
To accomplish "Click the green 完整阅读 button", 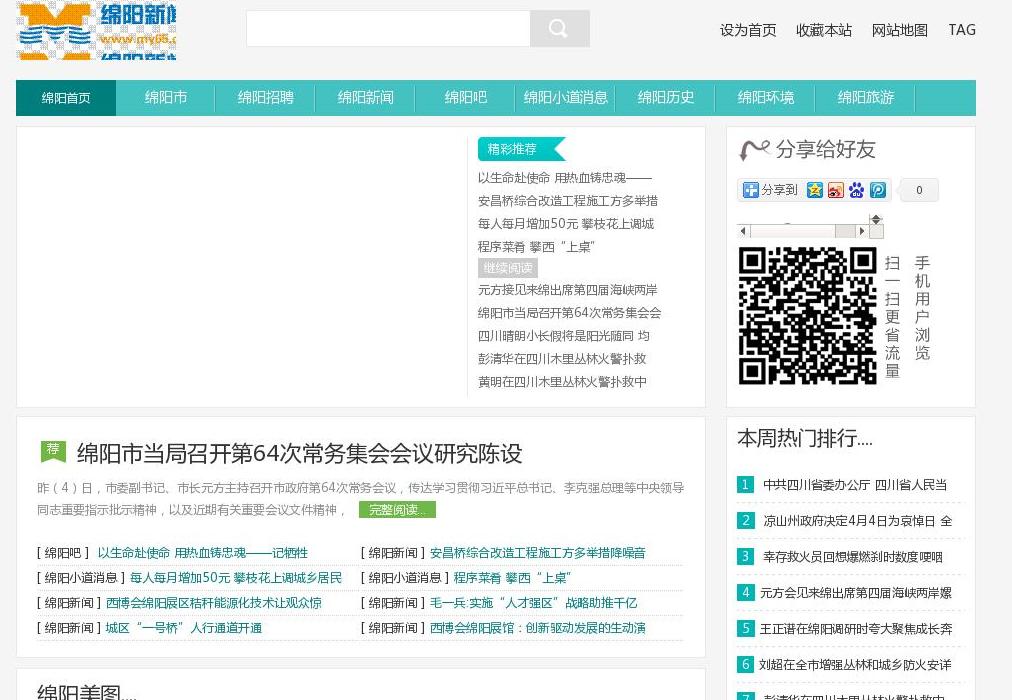I will [x=397, y=510].
